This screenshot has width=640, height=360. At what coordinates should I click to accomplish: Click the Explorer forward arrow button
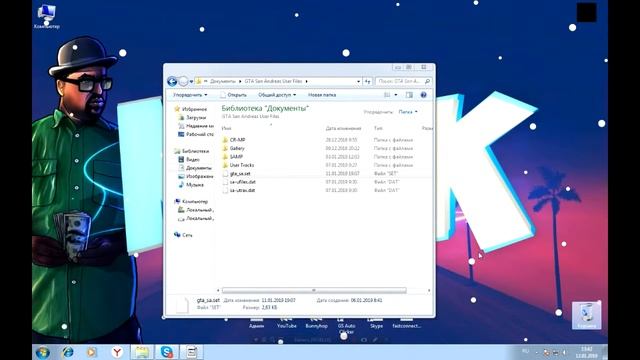183,81
